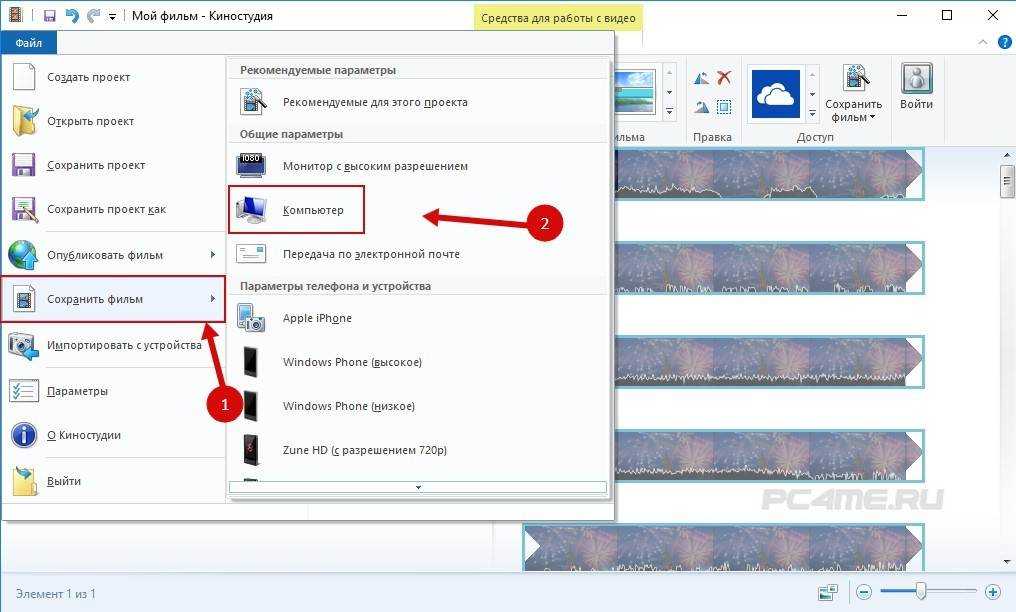Select Windows Phone (низкое) preset

click(x=418, y=406)
